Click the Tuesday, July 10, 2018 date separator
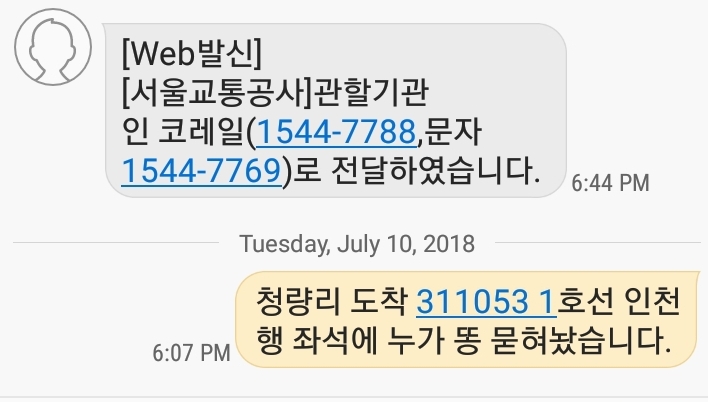 coord(357,243)
